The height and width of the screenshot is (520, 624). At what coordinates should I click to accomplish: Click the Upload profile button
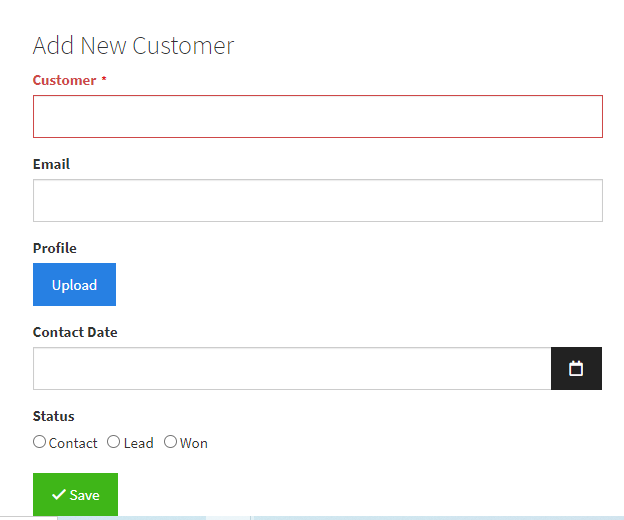[74, 284]
